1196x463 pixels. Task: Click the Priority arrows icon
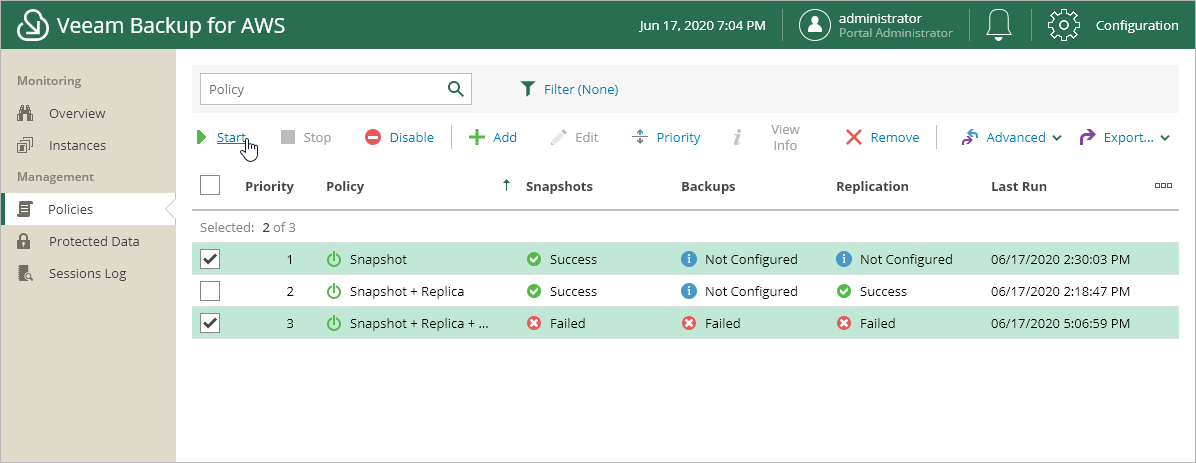coord(640,137)
